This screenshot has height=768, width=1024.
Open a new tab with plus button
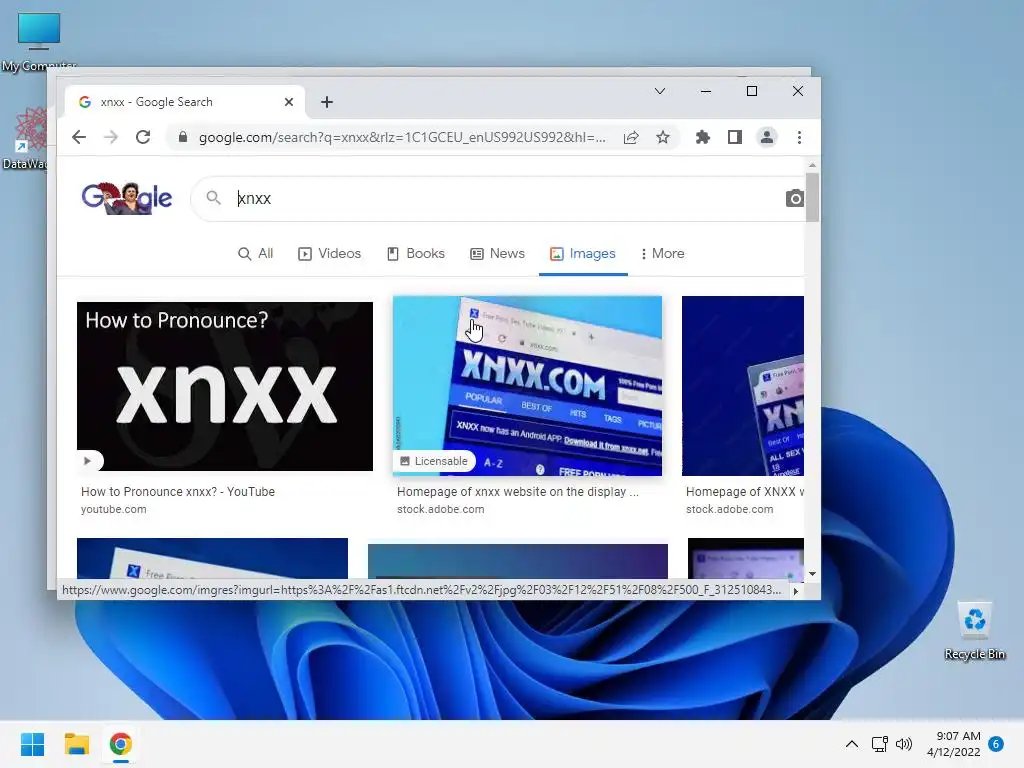point(327,102)
